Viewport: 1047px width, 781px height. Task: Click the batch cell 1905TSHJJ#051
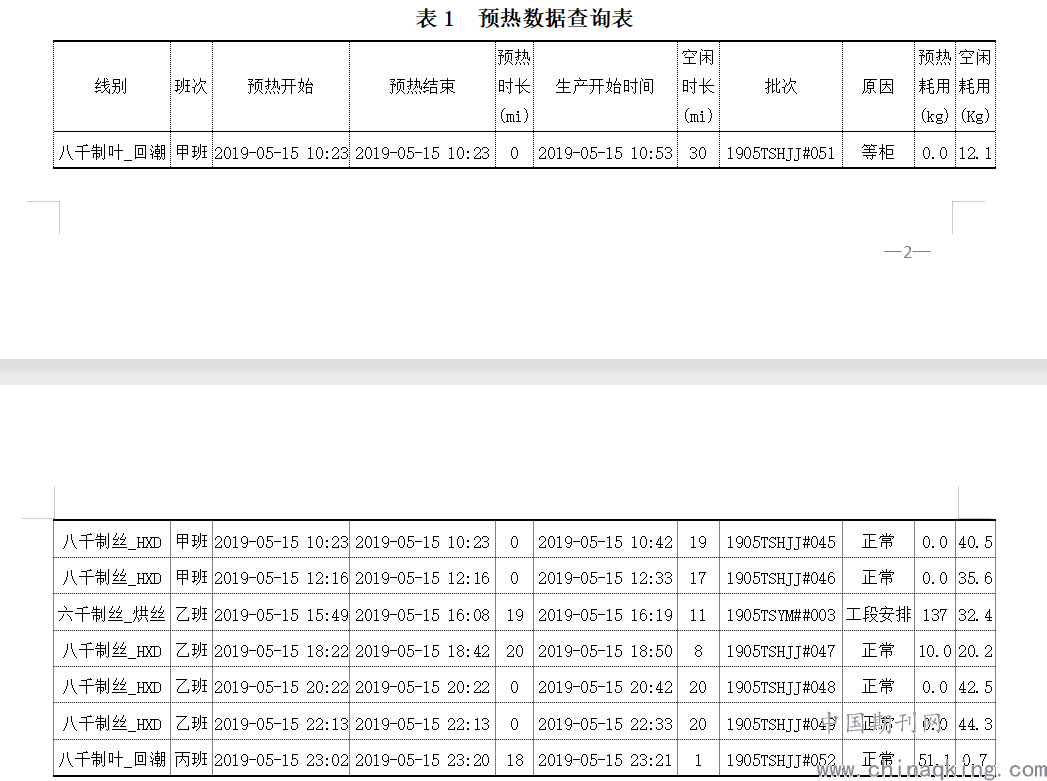coord(780,153)
